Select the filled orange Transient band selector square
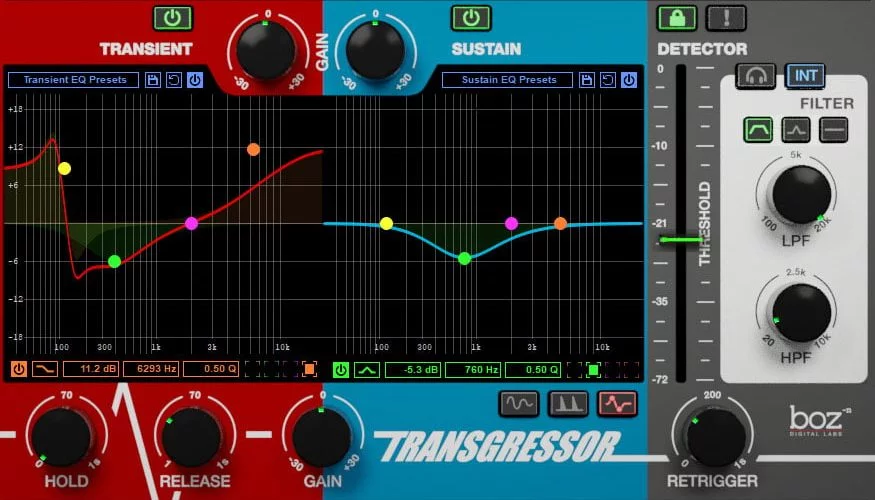Screen dimensions: 875x500 click(x=309, y=369)
